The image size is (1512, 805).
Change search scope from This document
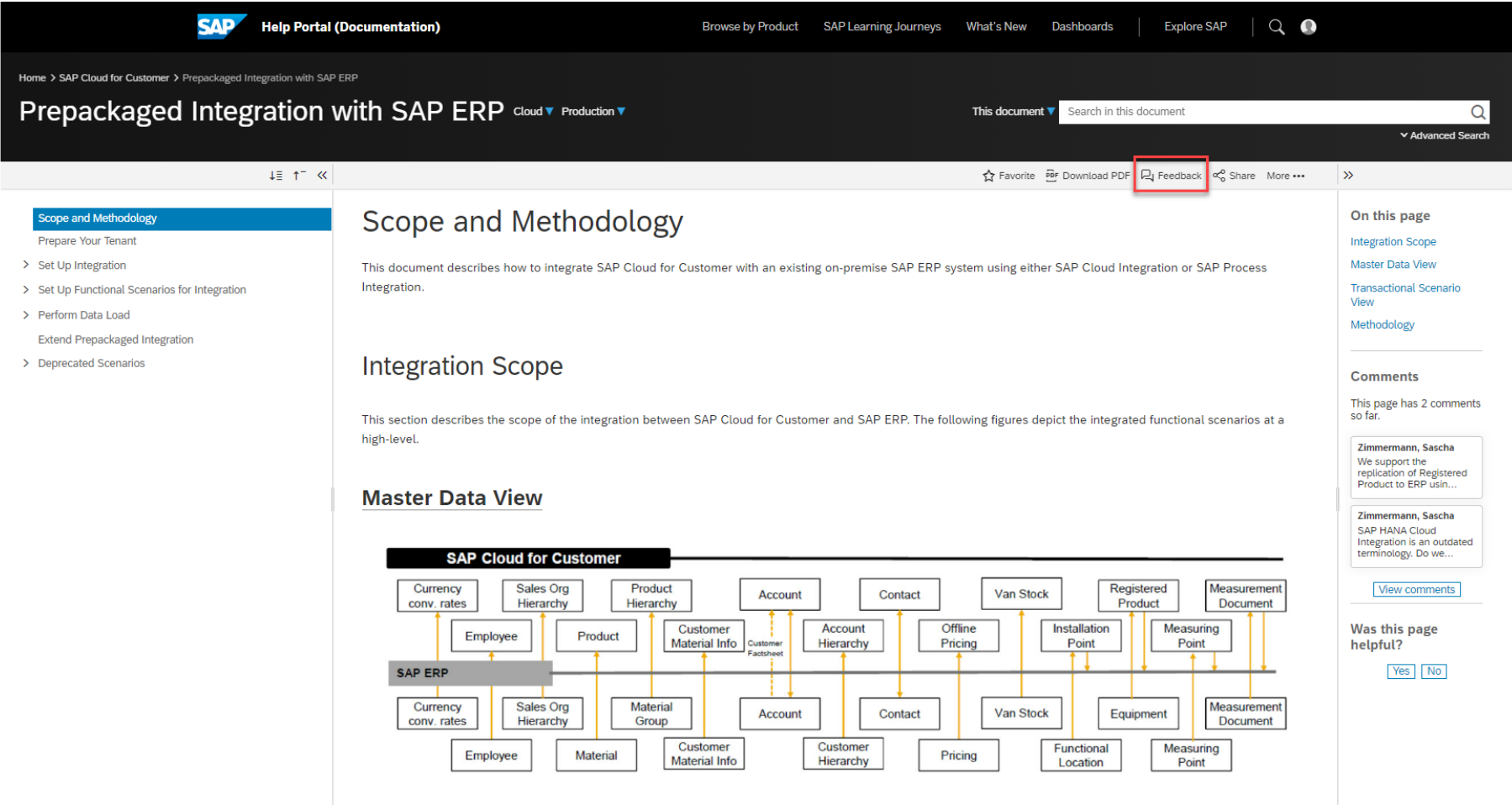click(x=1014, y=112)
